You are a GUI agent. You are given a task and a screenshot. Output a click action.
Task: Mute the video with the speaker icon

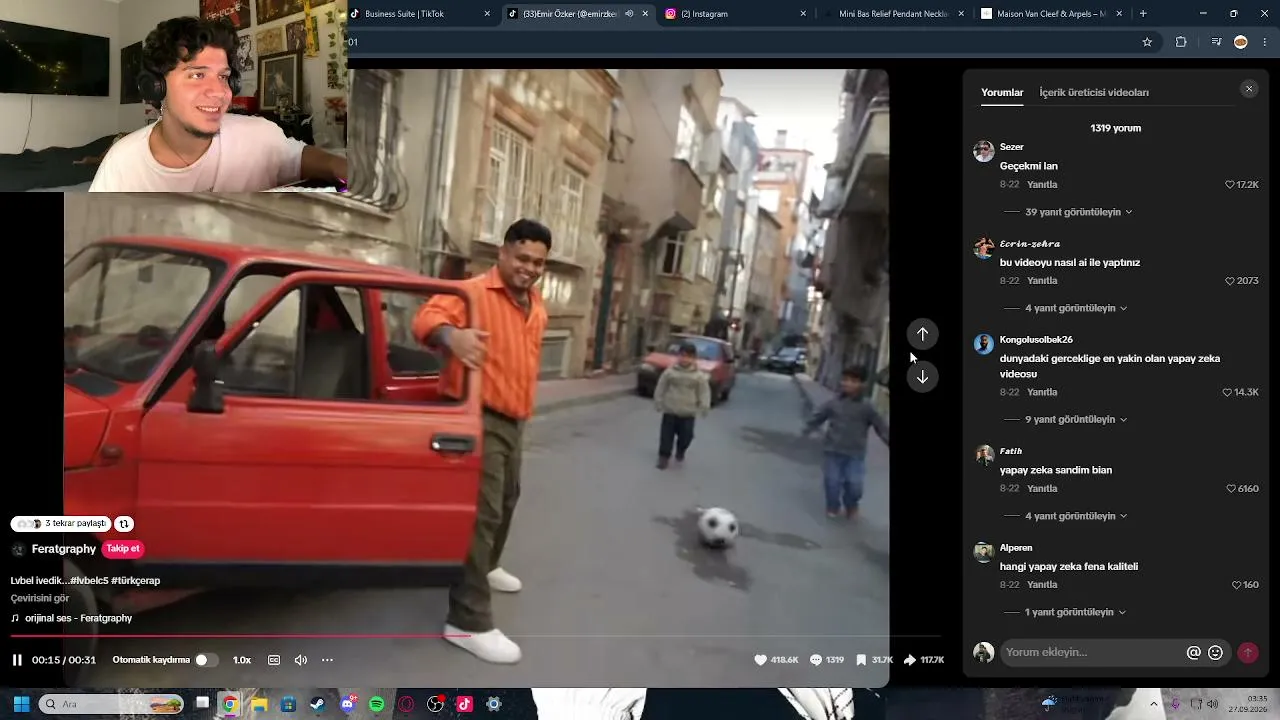pyautogui.click(x=301, y=660)
